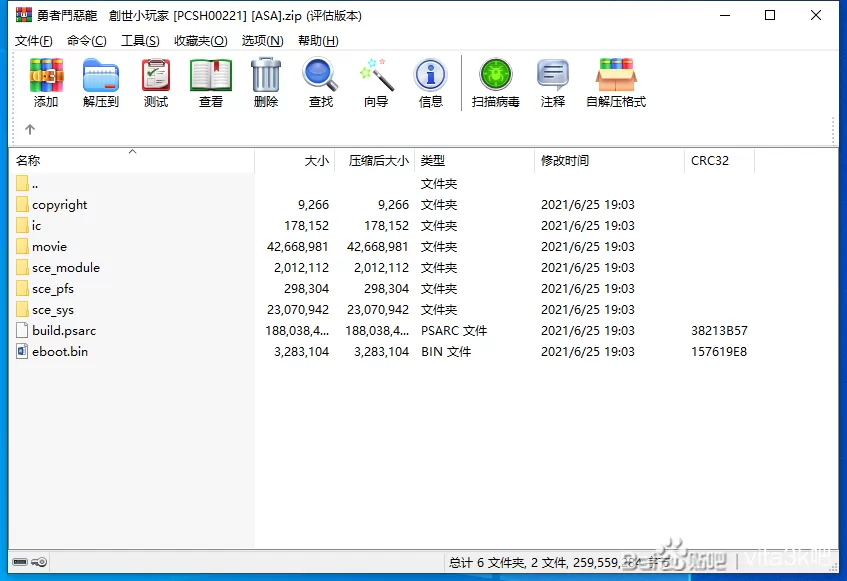The width and height of the screenshot is (847, 581).
Task: Select the build.psarc file icon
Action: pos(22,330)
